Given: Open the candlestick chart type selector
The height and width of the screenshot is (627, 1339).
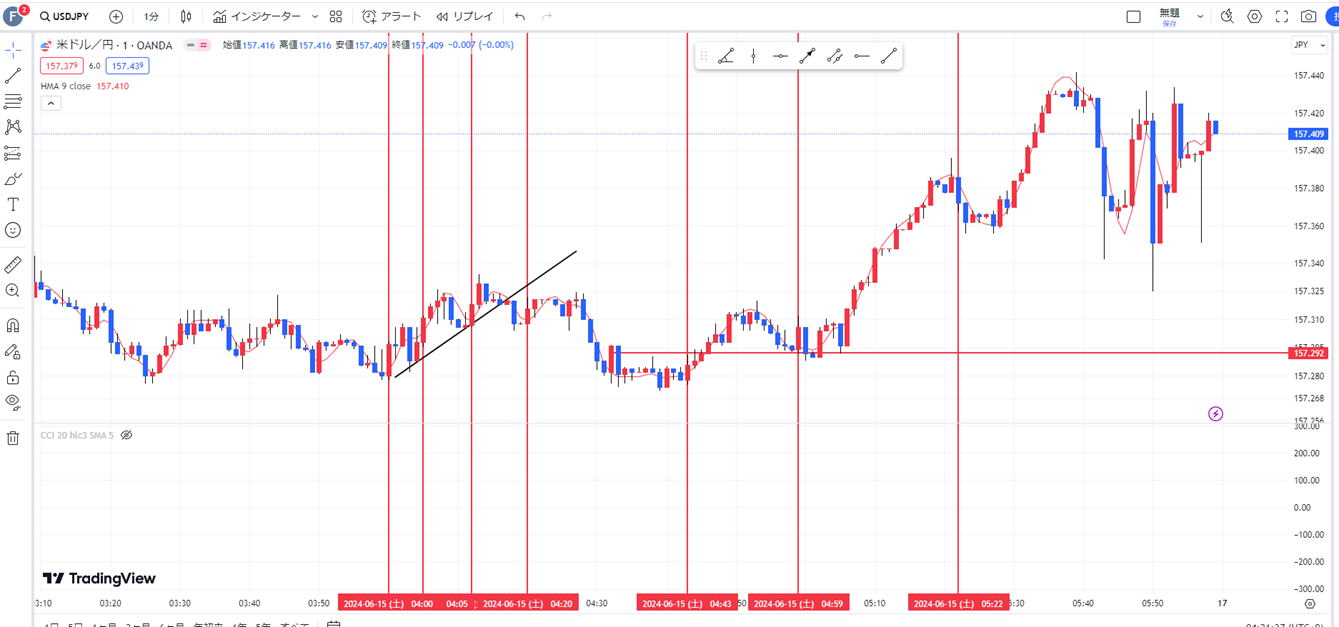Looking at the screenshot, I should [186, 17].
